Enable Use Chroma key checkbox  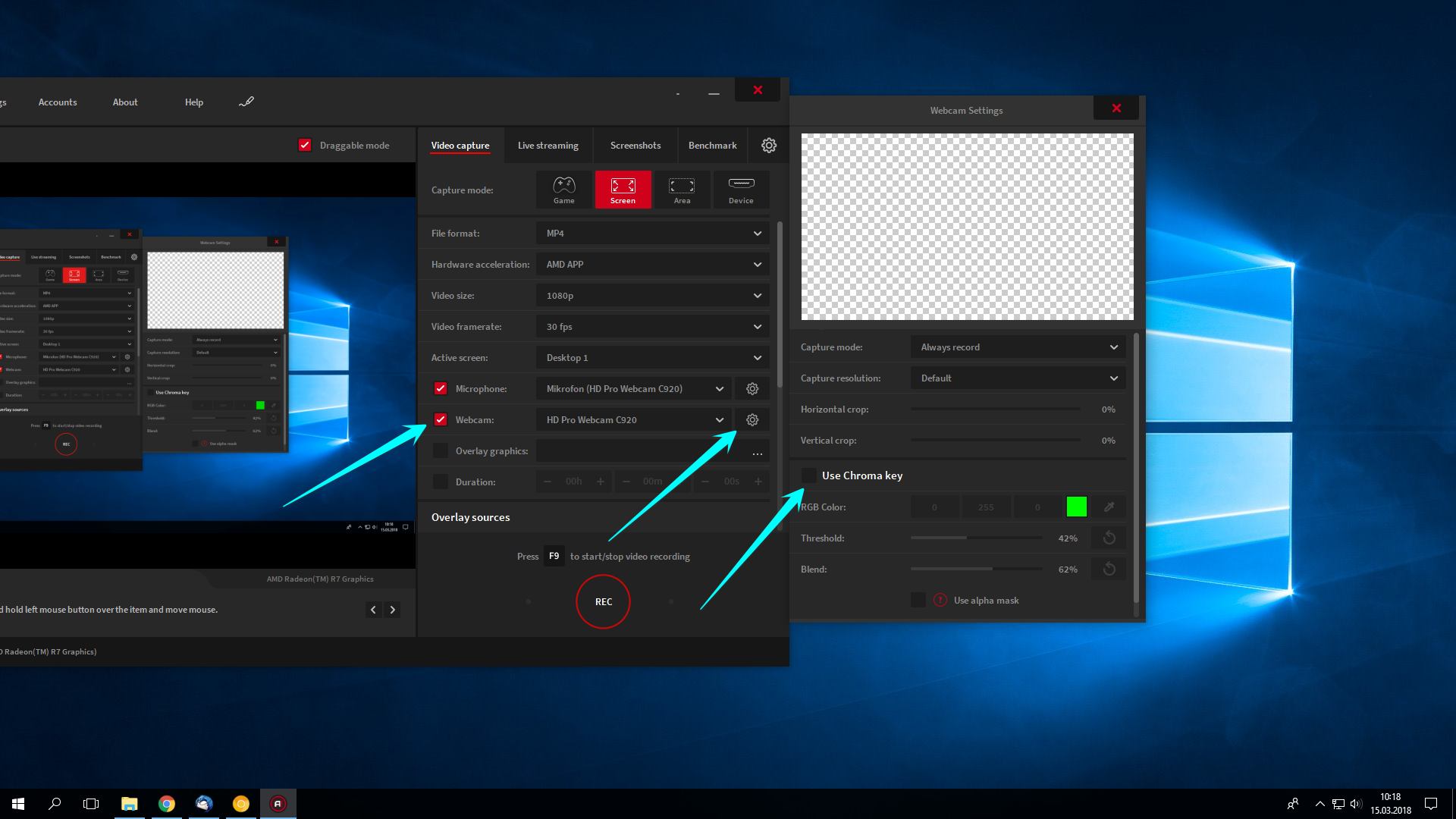[x=807, y=475]
